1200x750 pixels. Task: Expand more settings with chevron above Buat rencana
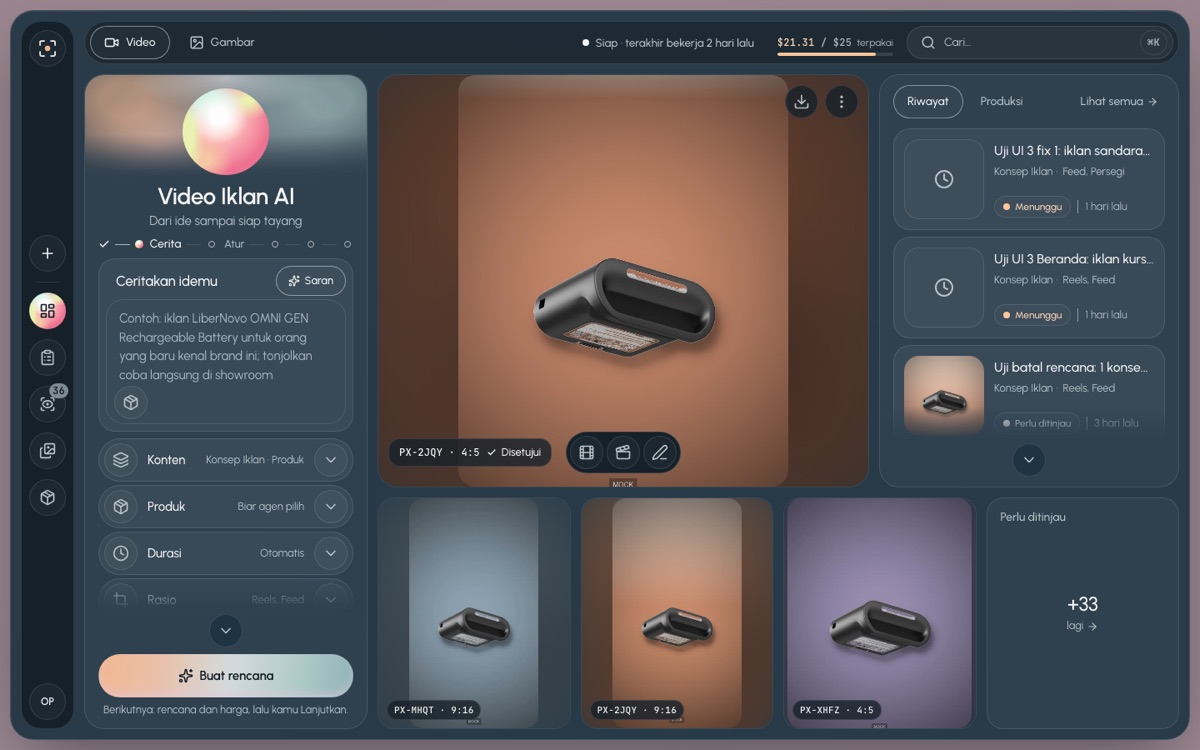click(226, 631)
